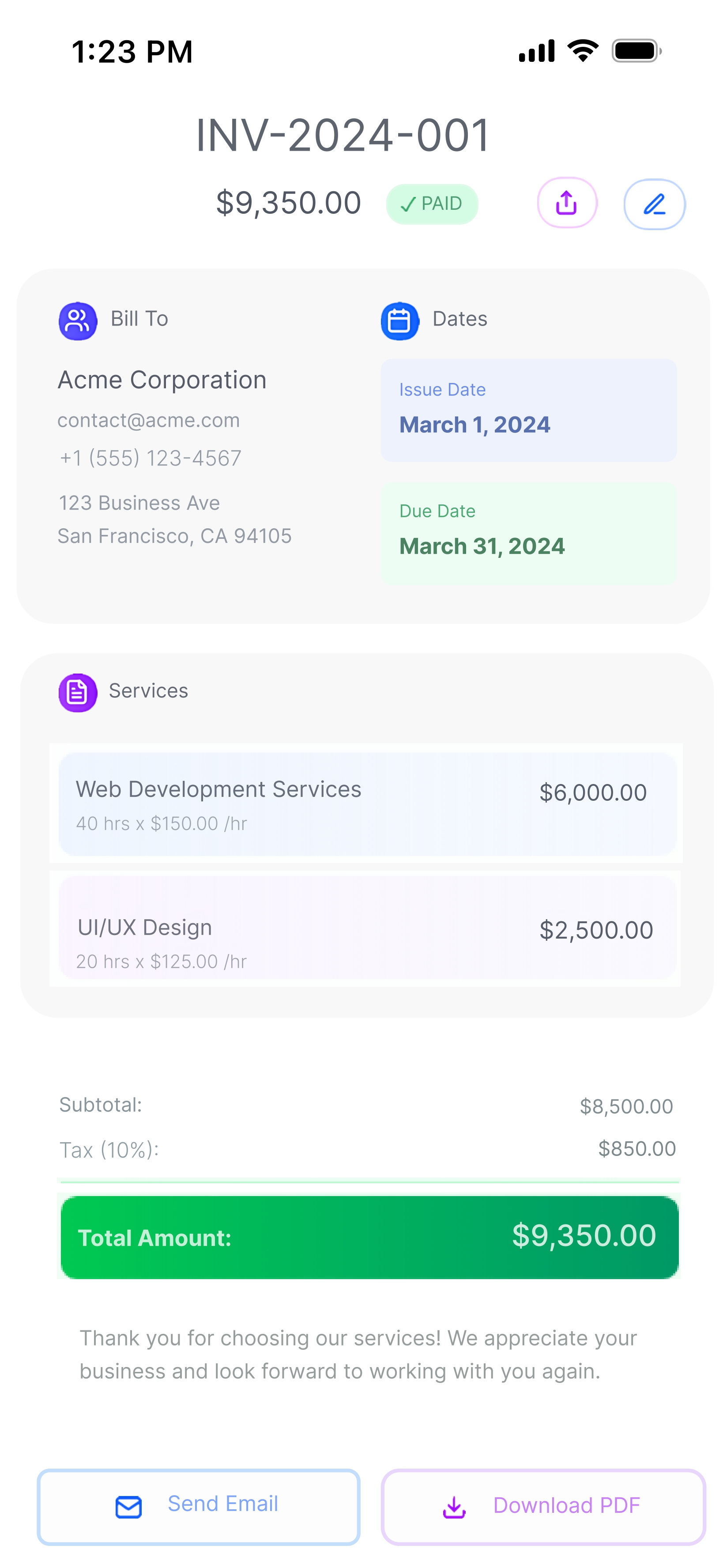Tap the share invoice icon
723x1568 pixels.
[x=567, y=203]
